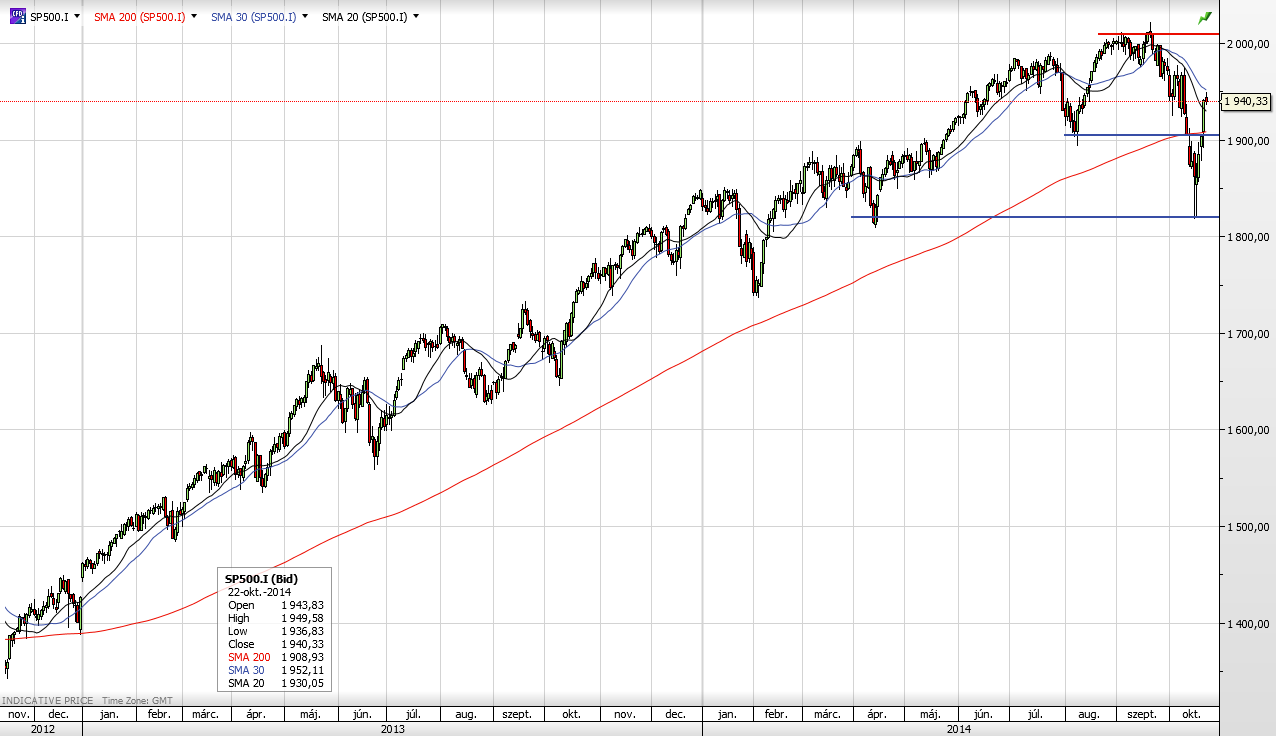1276x736 pixels.
Task: Click the 2 000,00 price axis label
Action: (1248, 44)
